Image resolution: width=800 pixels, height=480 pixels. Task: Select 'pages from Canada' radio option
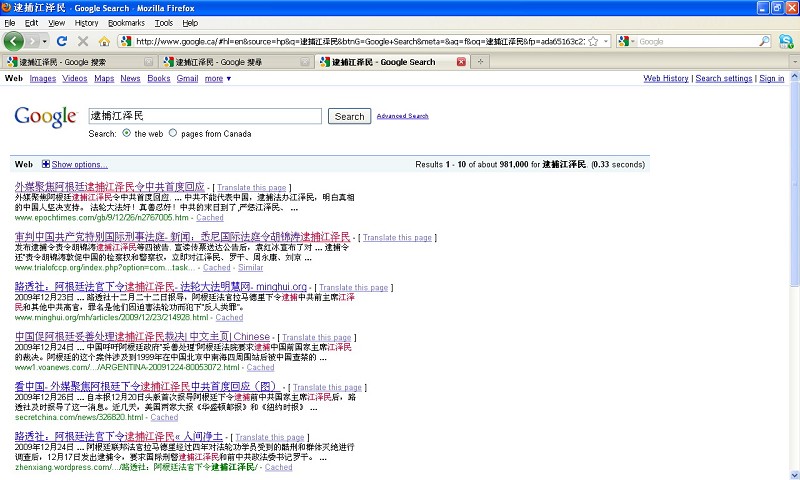pos(173,133)
